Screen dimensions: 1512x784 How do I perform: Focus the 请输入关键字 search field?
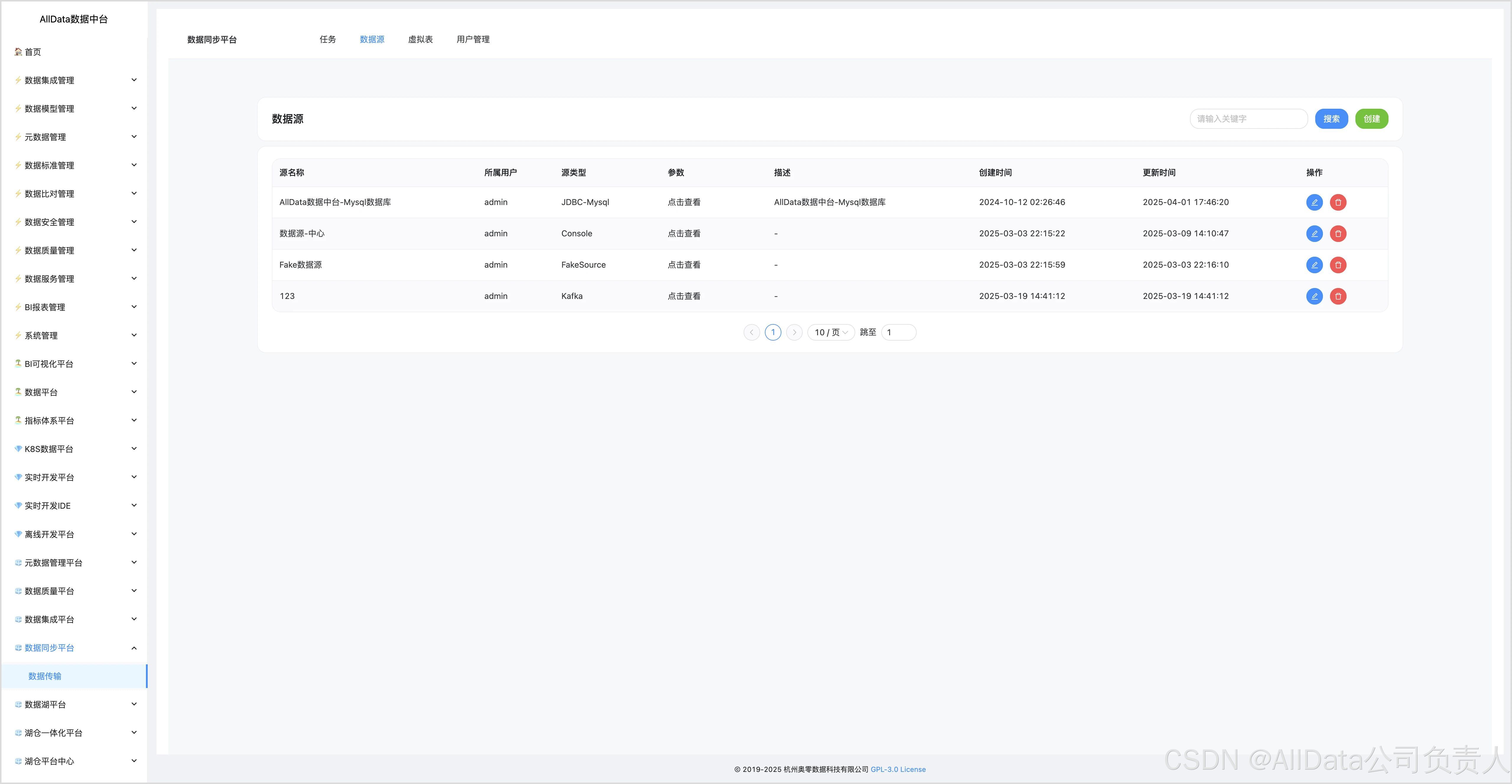pos(1248,118)
